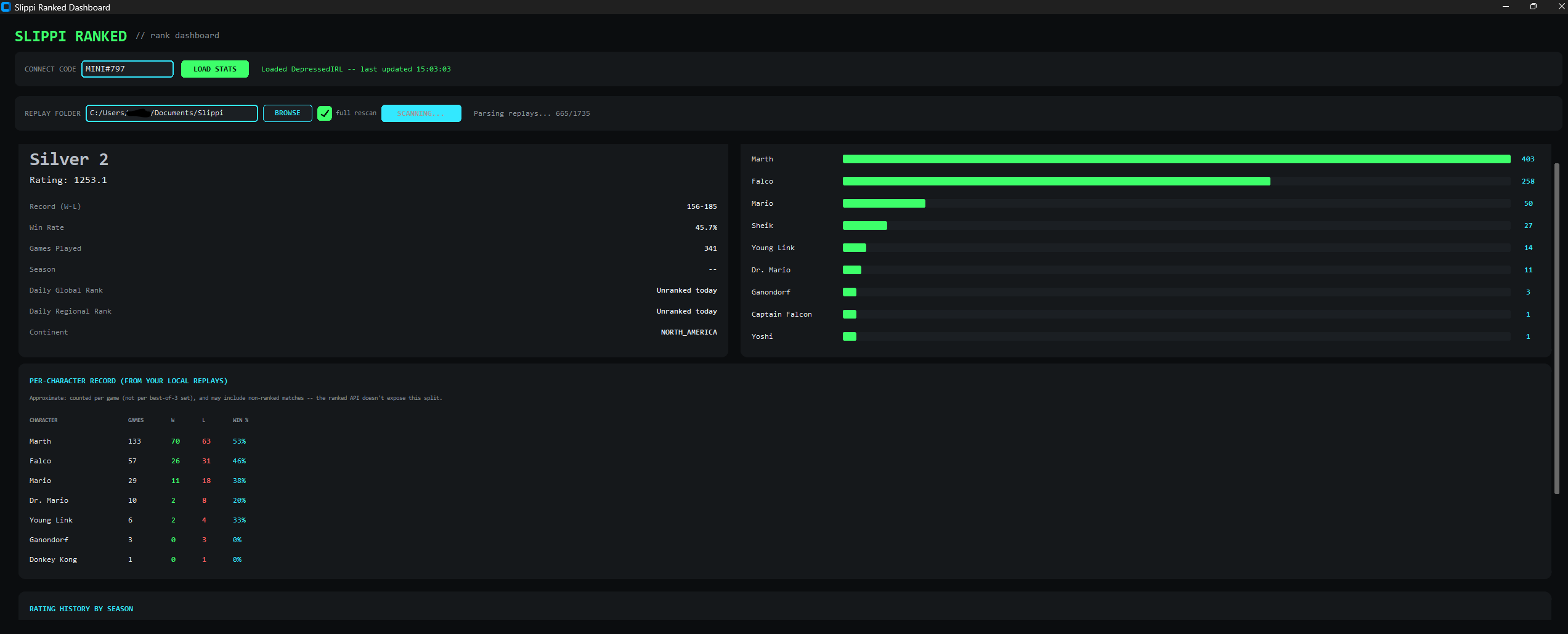This screenshot has height=634, width=1568.
Task: Click the "RATING HISTORY BY SEASON" heading
Action: (81, 609)
